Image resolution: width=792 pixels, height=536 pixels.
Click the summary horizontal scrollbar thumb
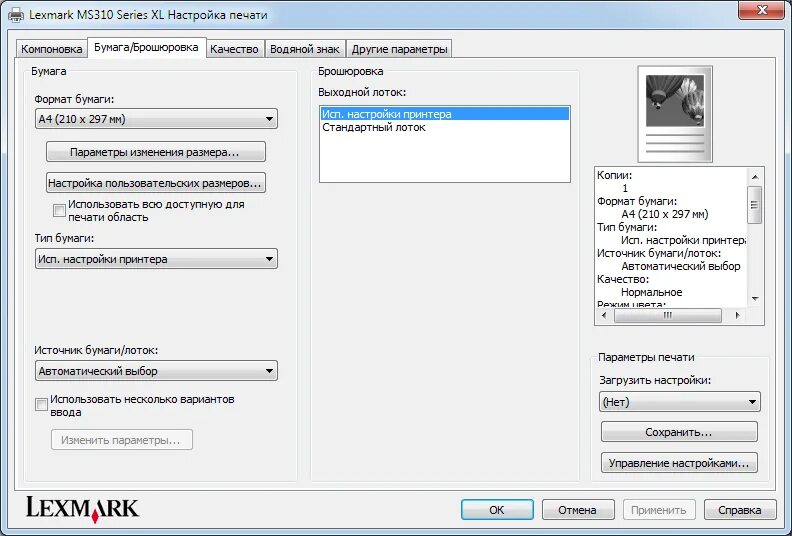pyautogui.click(x=667, y=315)
